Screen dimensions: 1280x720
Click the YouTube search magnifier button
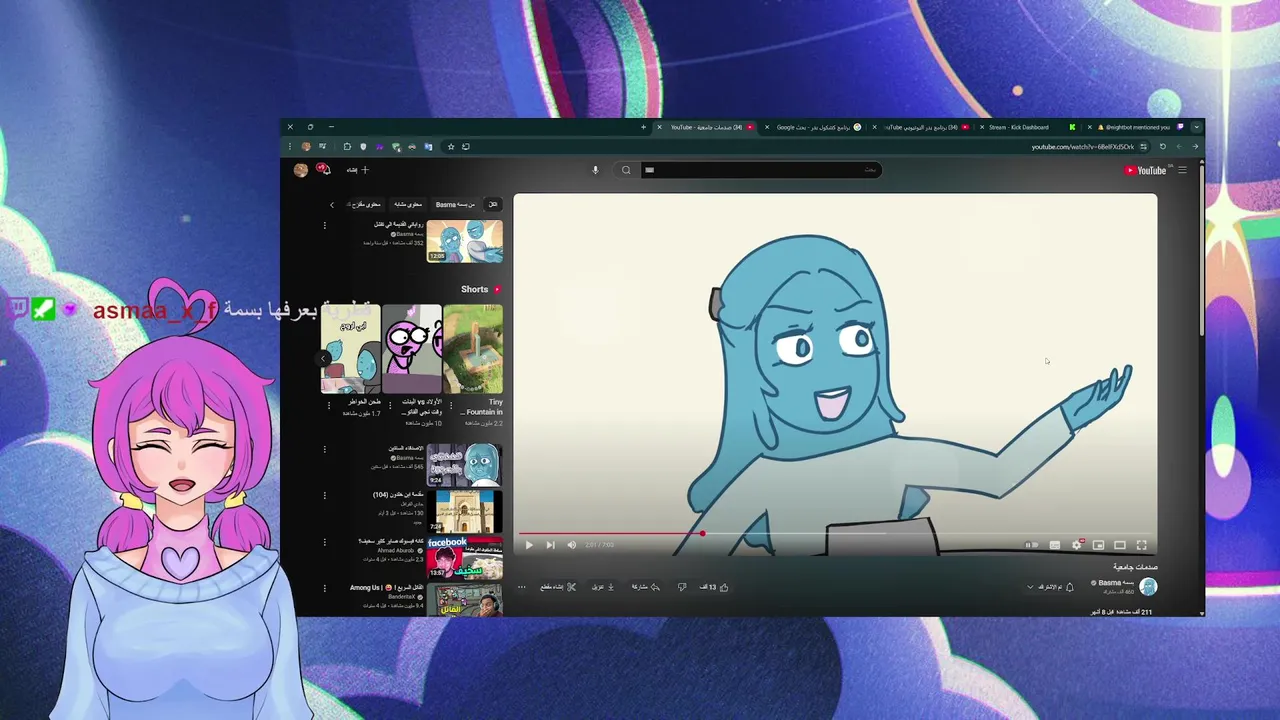626,170
